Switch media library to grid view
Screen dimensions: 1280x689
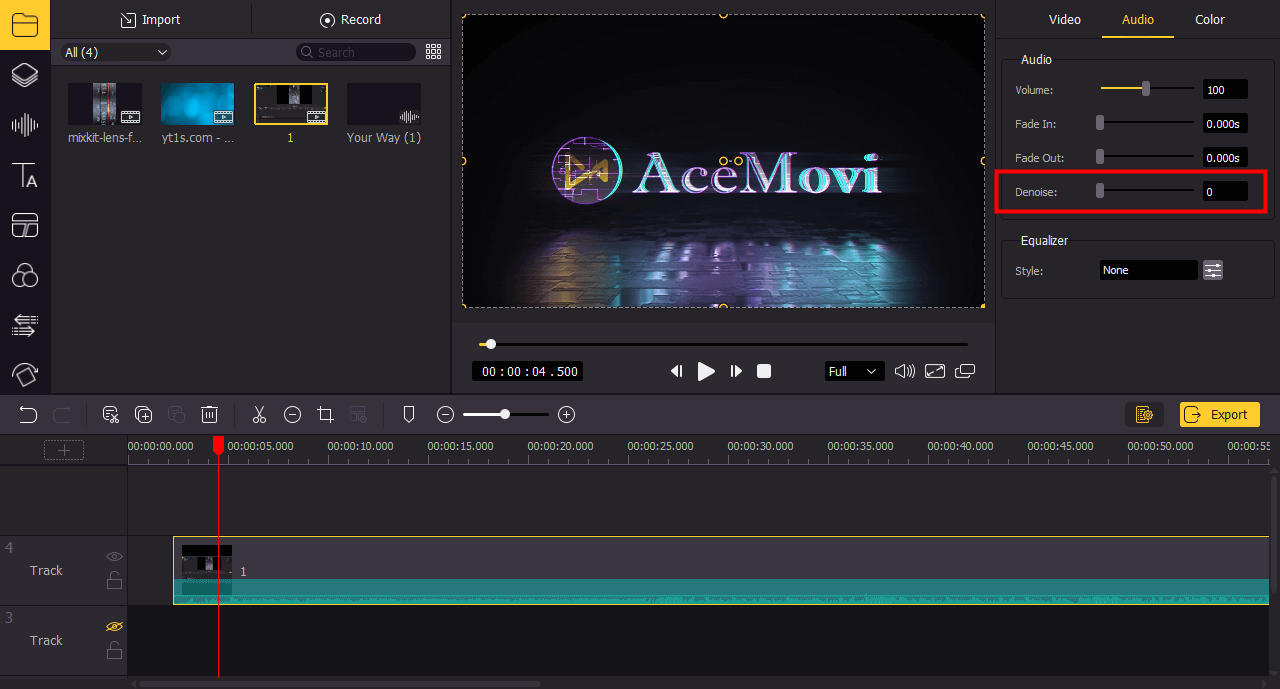pyautogui.click(x=433, y=52)
